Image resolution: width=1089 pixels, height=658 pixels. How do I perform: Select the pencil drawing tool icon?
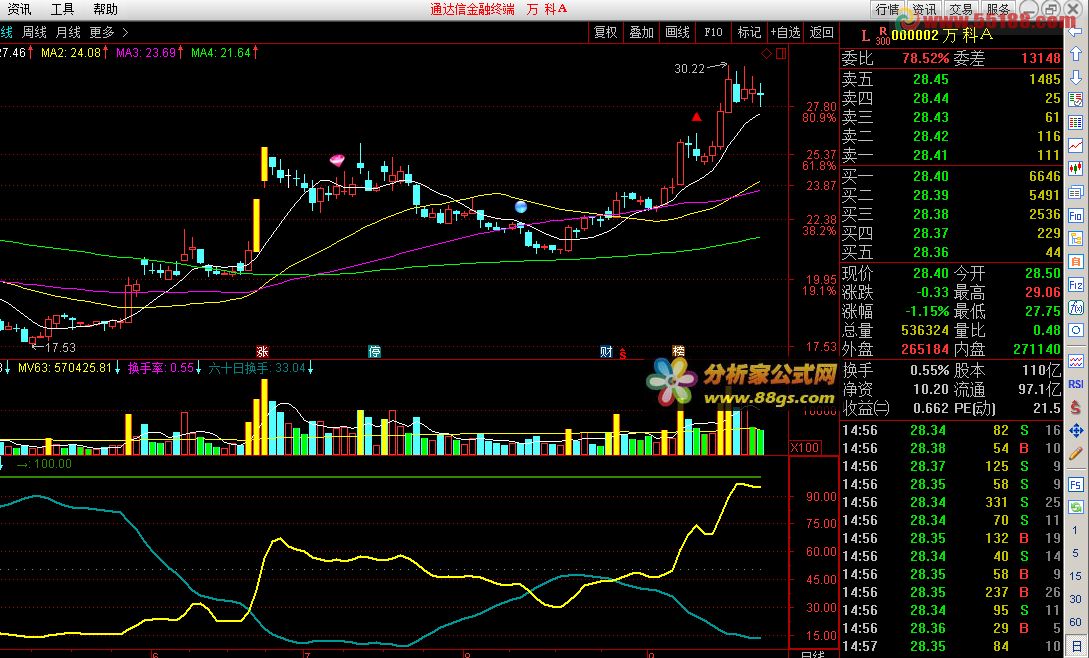(1076, 454)
